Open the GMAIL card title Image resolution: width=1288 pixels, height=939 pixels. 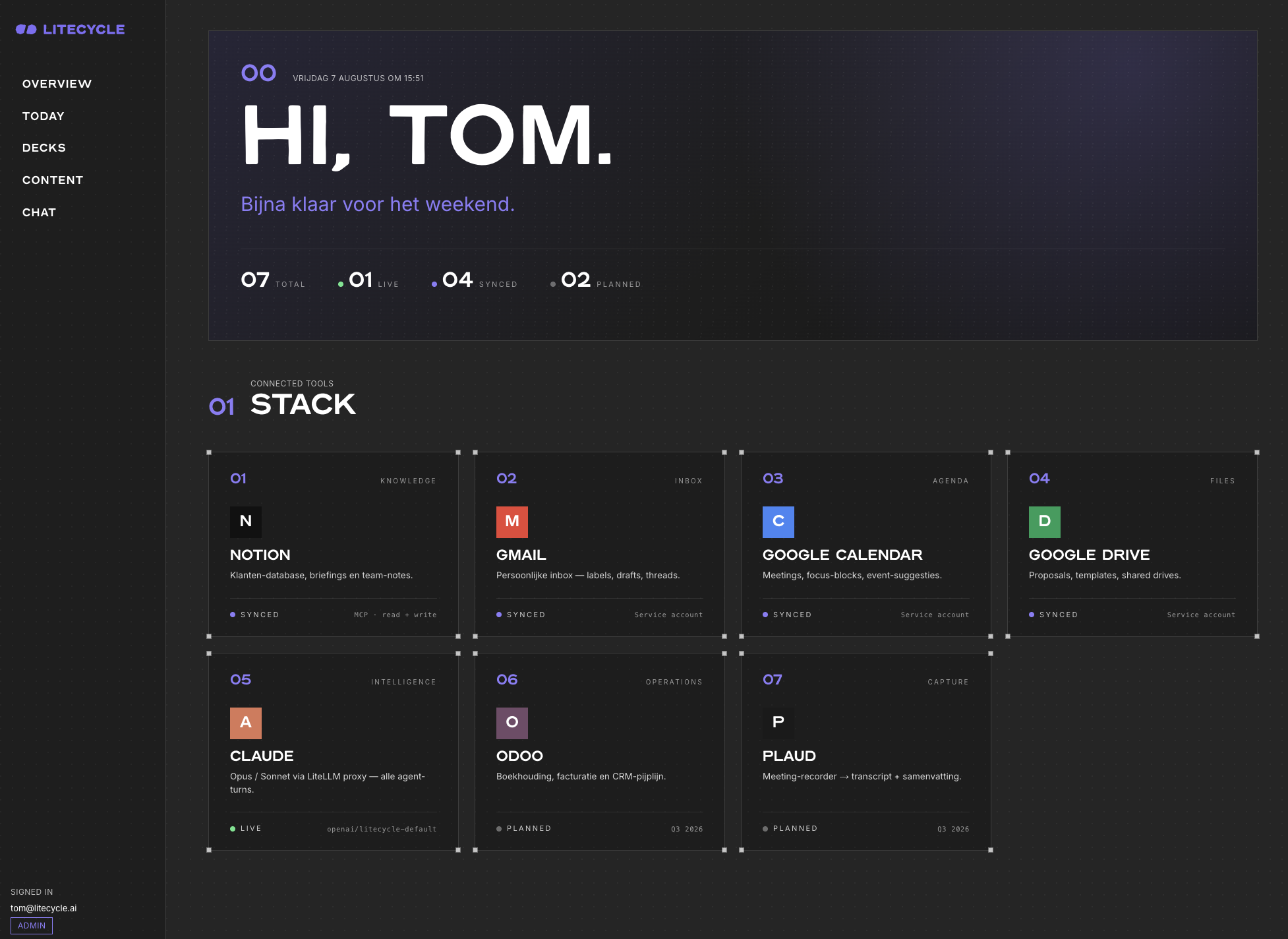click(x=521, y=555)
